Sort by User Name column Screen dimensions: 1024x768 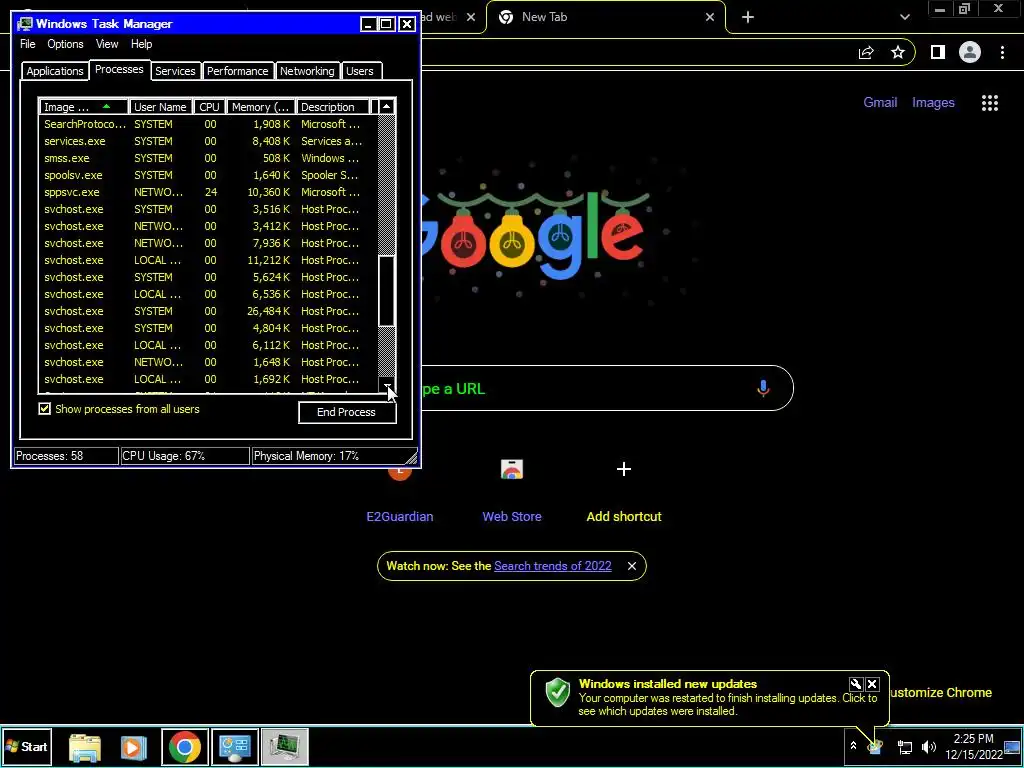click(161, 107)
